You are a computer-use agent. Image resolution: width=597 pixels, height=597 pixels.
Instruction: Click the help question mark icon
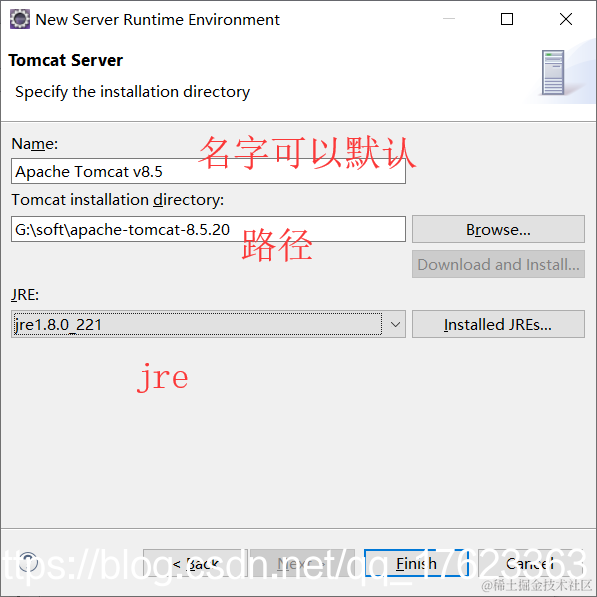coord(29,563)
